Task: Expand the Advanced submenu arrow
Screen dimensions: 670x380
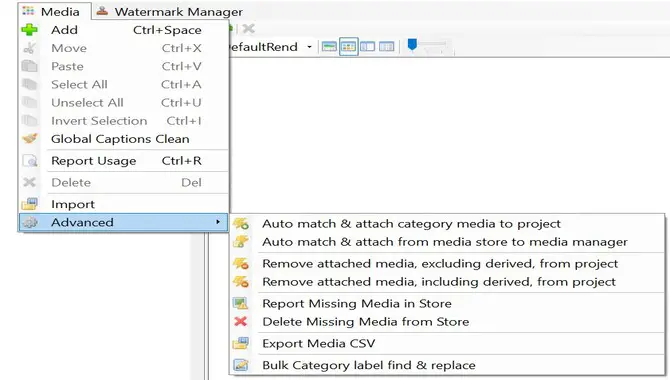Action: [x=218, y=222]
